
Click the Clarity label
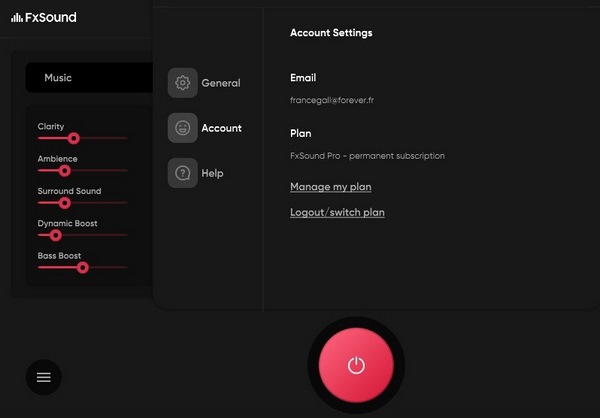click(x=51, y=126)
